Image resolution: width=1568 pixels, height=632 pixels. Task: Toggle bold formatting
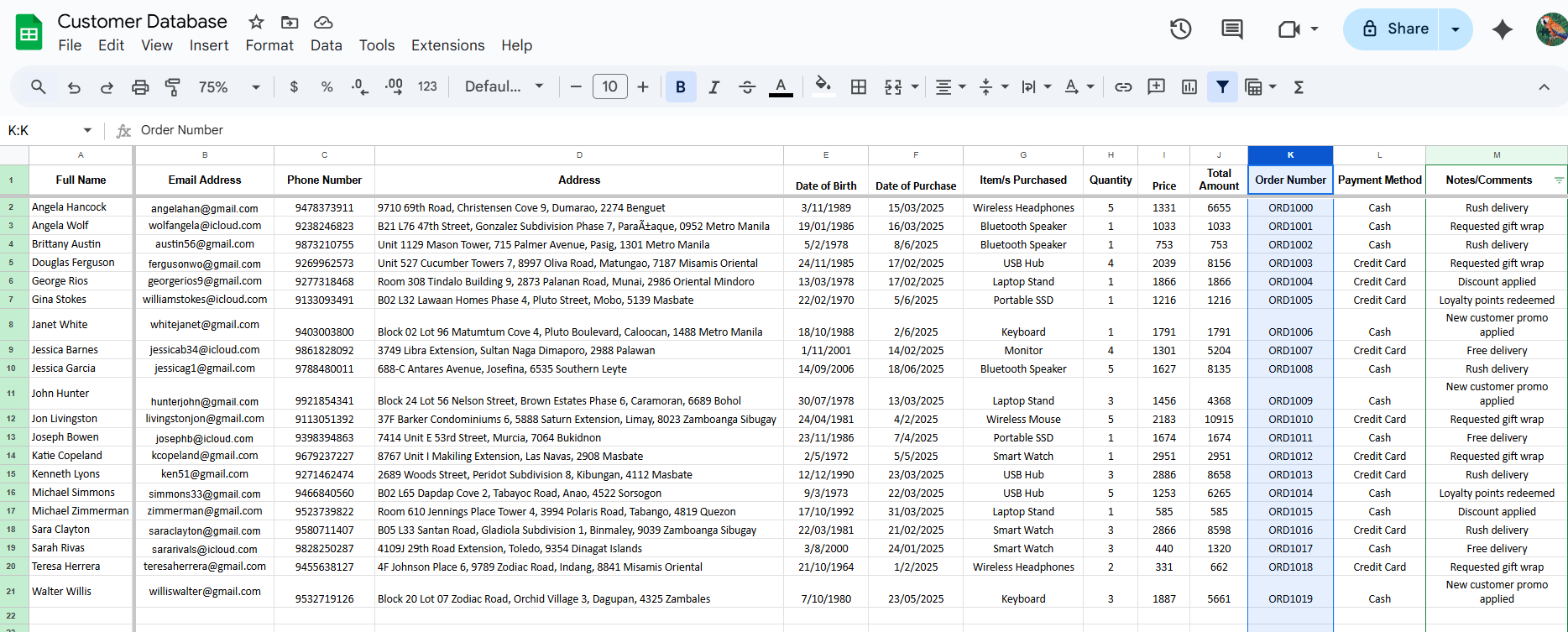681,86
